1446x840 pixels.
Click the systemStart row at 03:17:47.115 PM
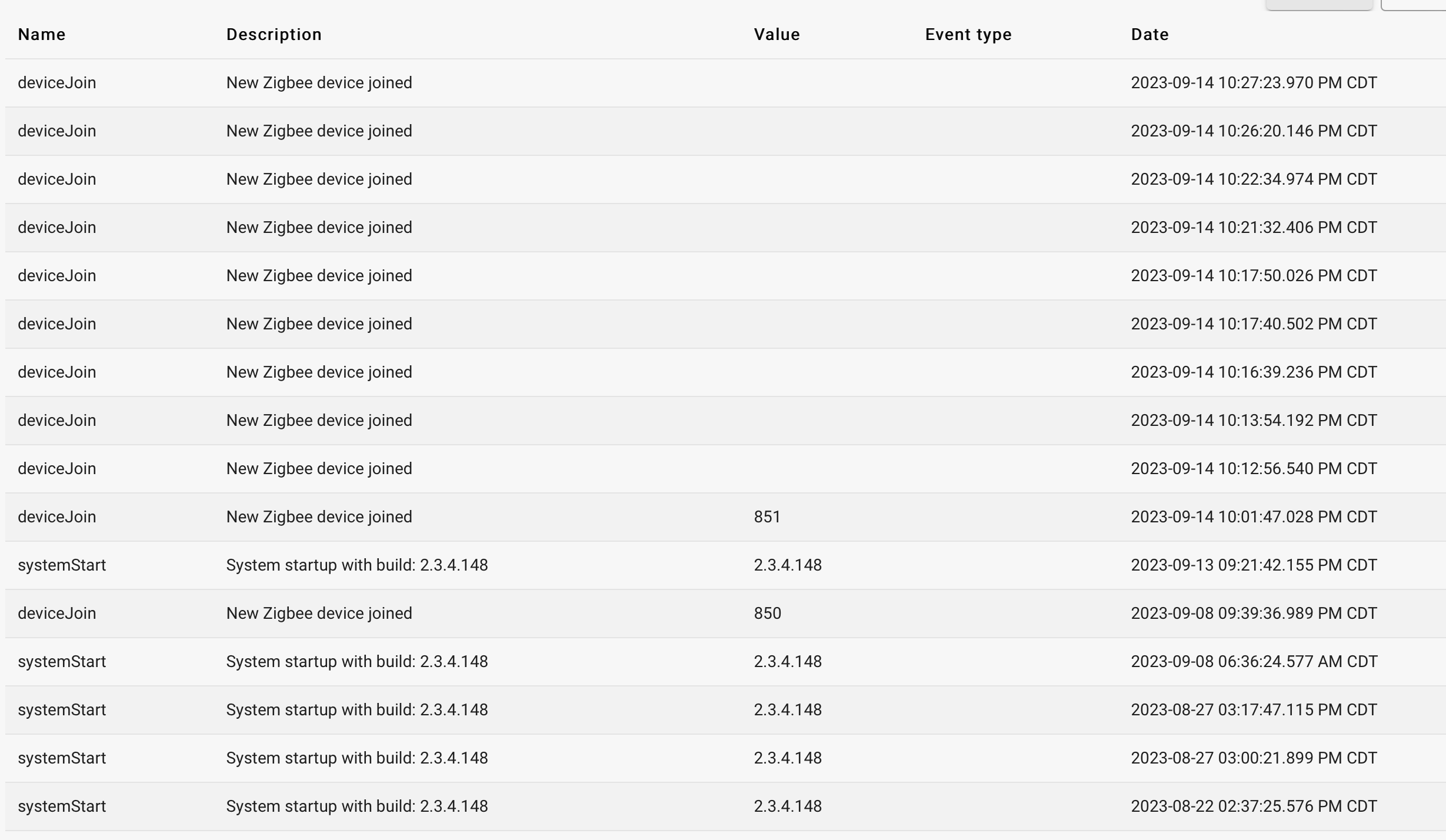click(725, 710)
